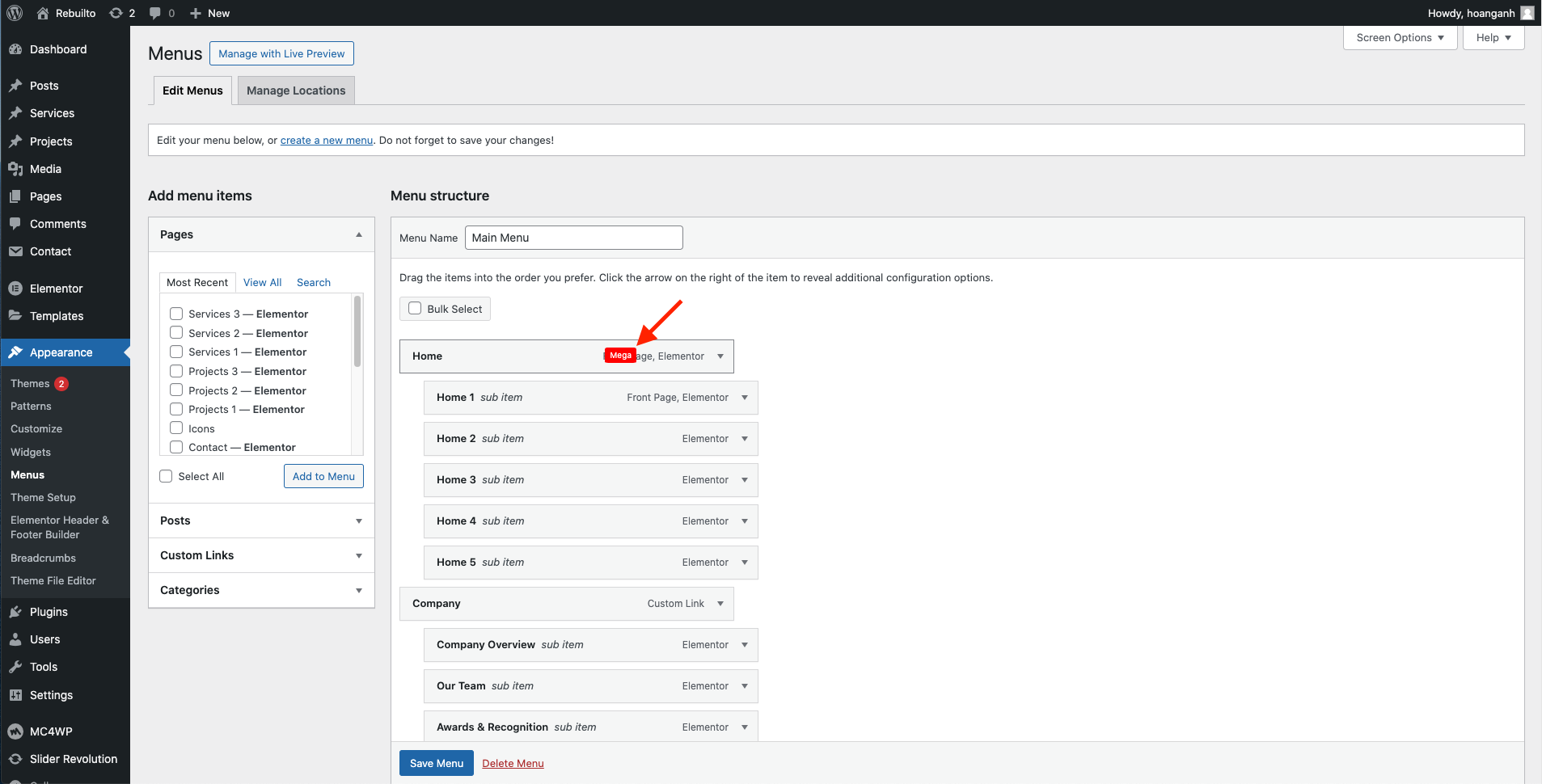Image resolution: width=1542 pixels, height=784 pixels.
Task: Switch to Manage Locations tab
Action: pyautogui.click(x=296, y=91)
